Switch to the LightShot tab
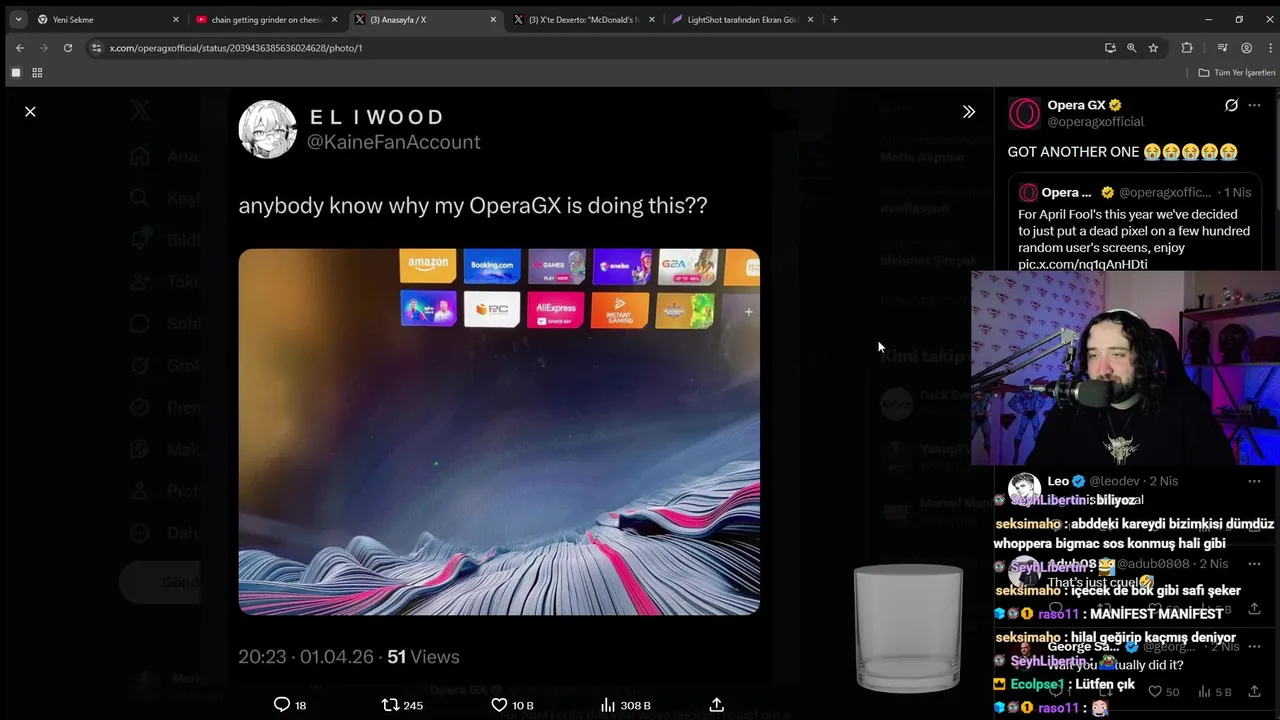 743,19
